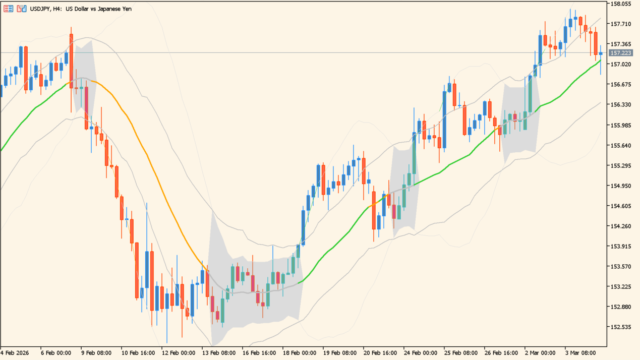Click the 9 Feb 08:00 time label
This screenshot has height=360, width=640.
pos(96,353)
